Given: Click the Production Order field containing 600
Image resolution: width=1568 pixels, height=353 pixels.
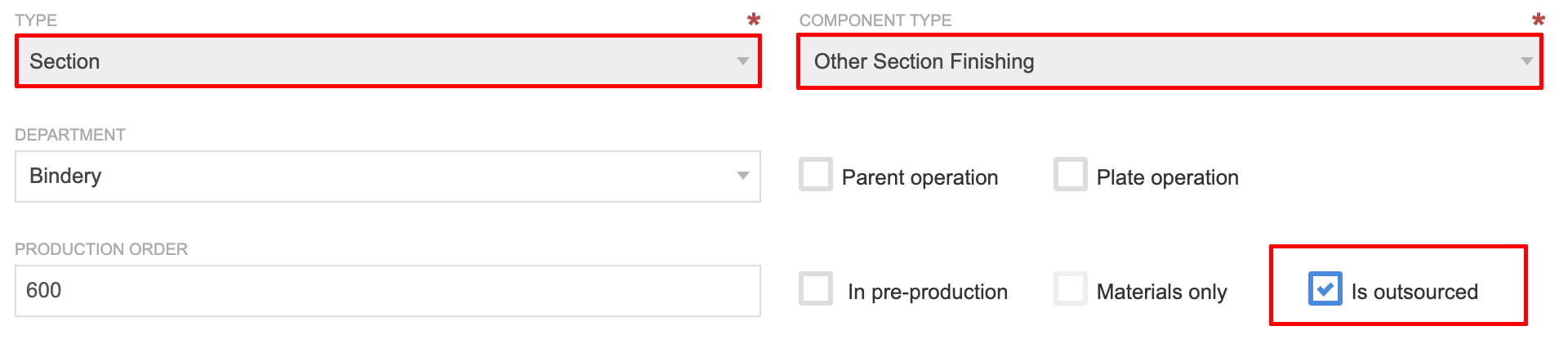Looking at the screenshot, I should 387,290.
